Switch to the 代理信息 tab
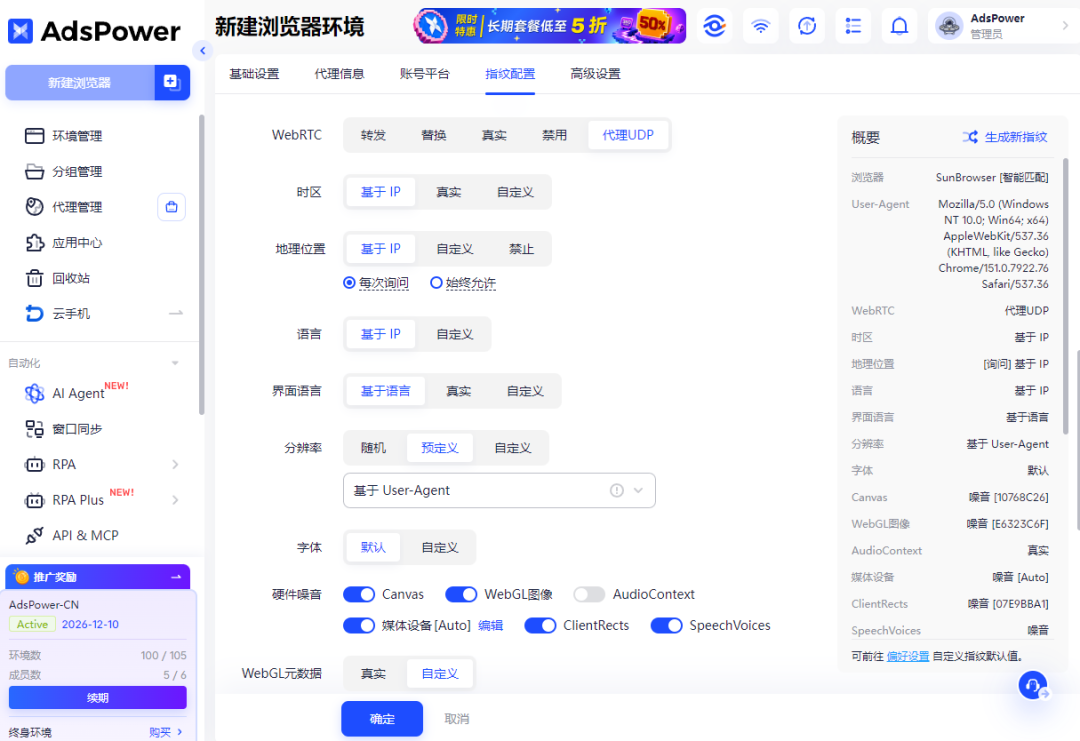Image resolution: width=1080 pixels, height=741 pixels. pos(340,74)
